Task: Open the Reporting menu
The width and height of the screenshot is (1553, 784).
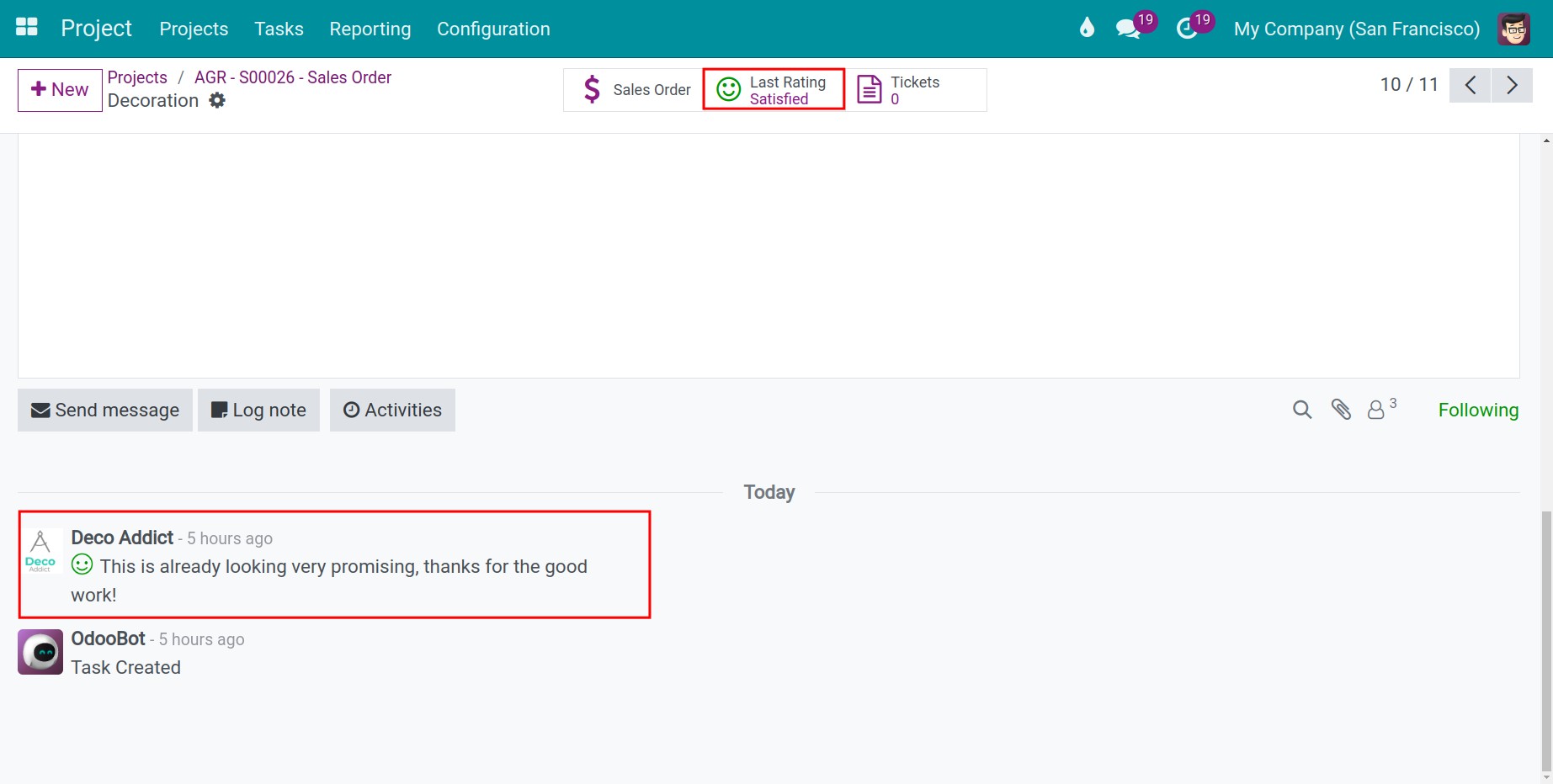Action: point(370,29)
